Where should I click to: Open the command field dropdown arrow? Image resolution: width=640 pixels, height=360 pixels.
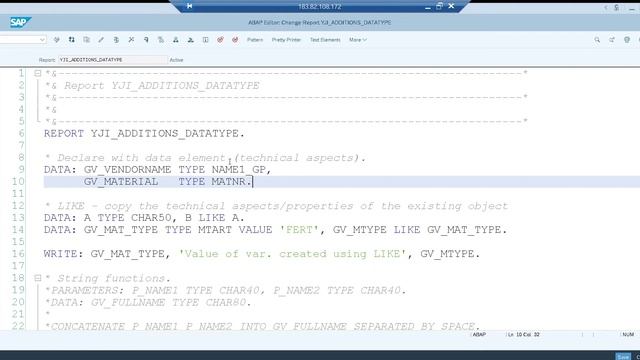pos(42,40)
